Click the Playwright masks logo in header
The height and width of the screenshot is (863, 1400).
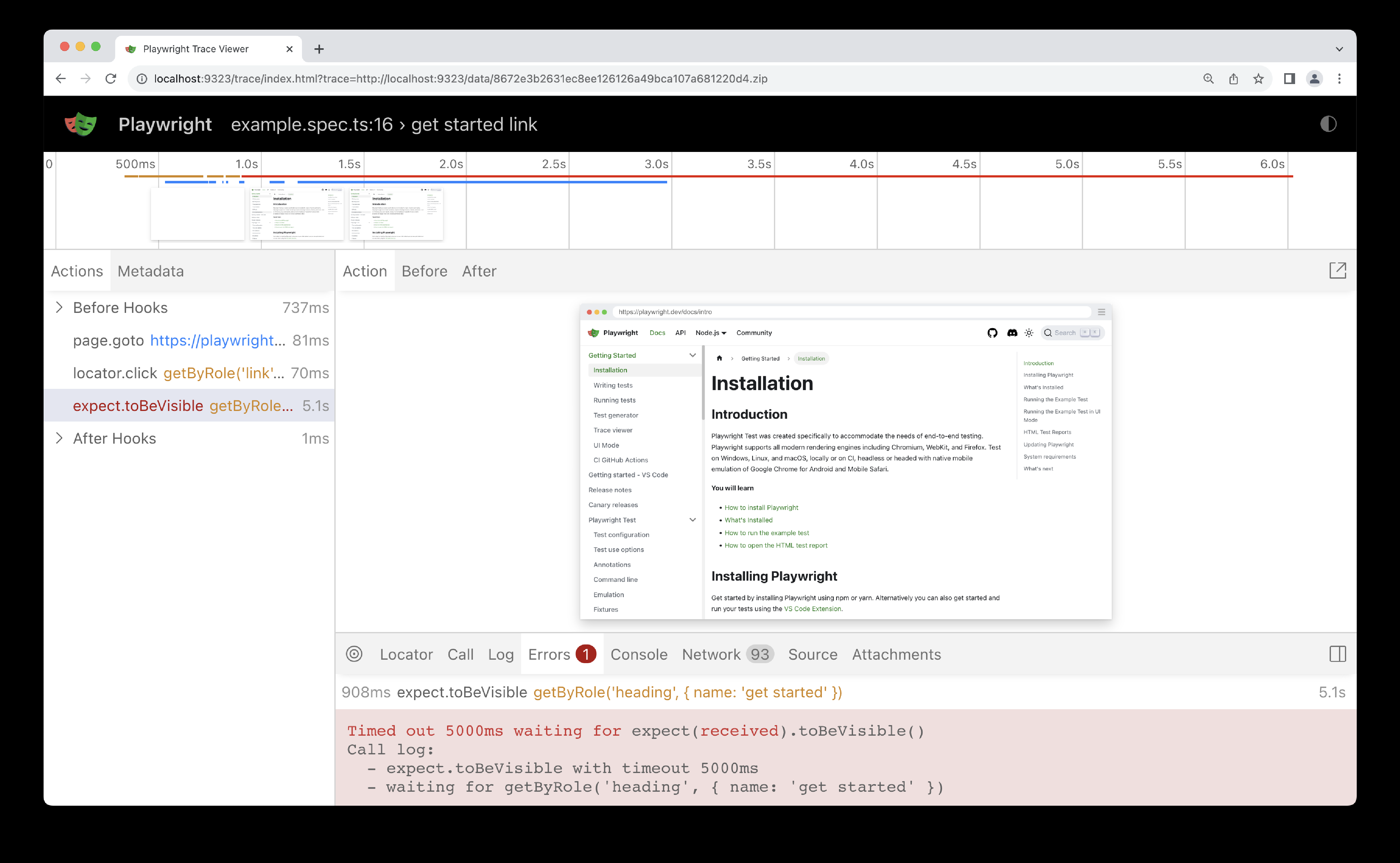[80, 124]
